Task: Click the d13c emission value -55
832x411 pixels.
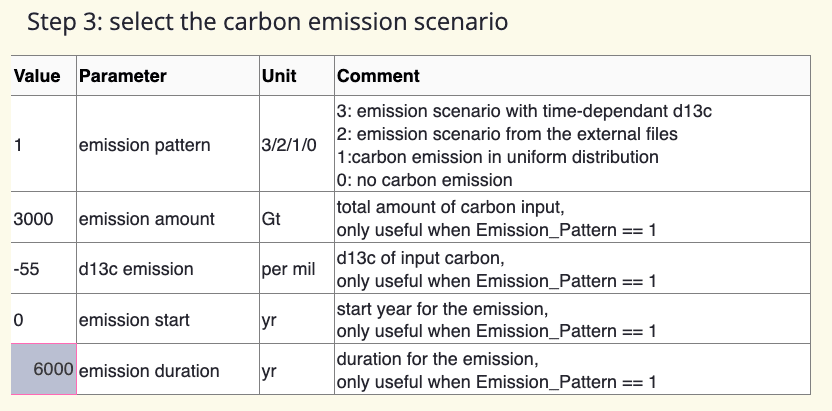Action: (x=27, y=268)
